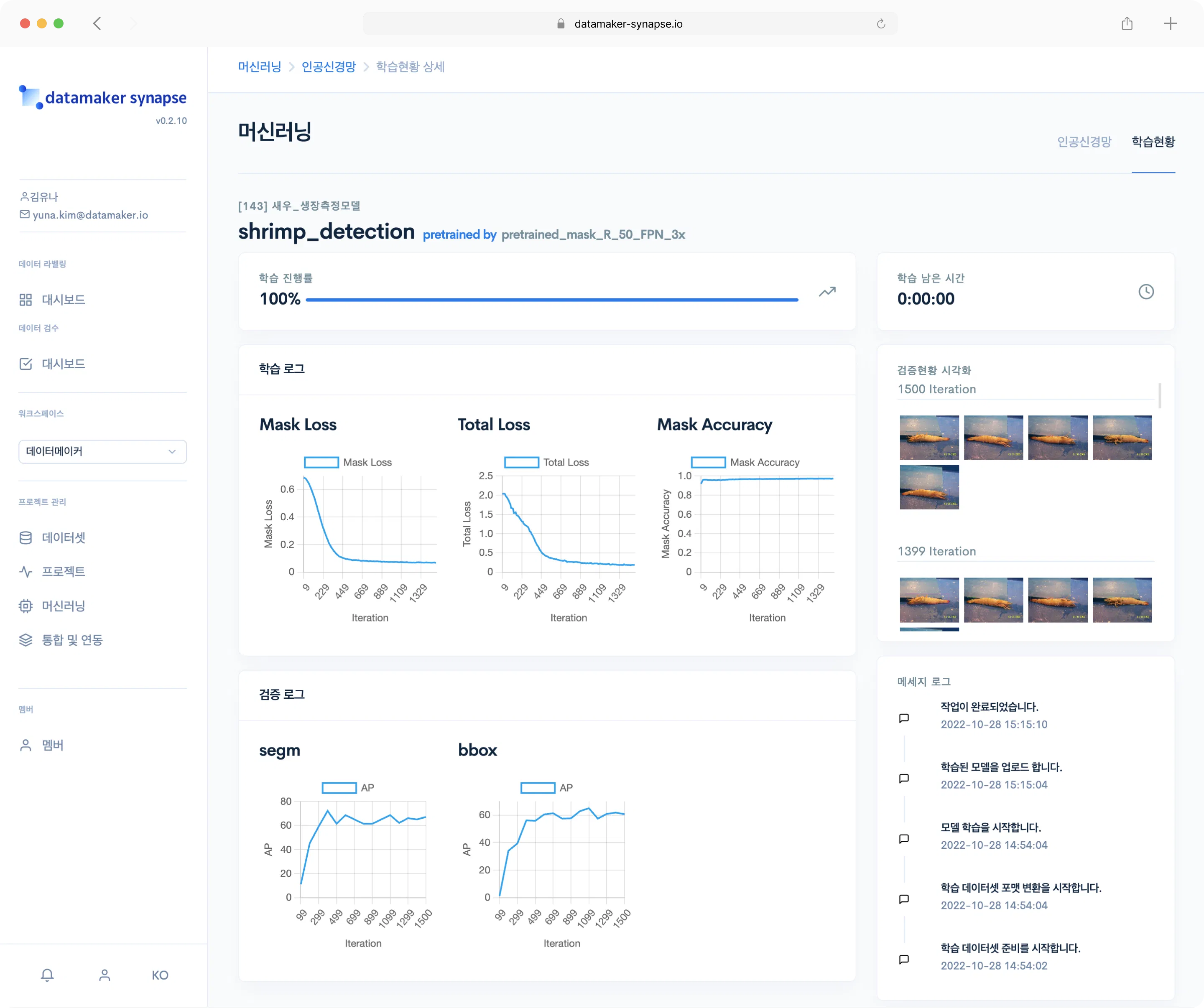Open the 머신러닝 sidebar item
Image resolution: width=1204 pixels, height=1008 pixels.
[63, 606]
